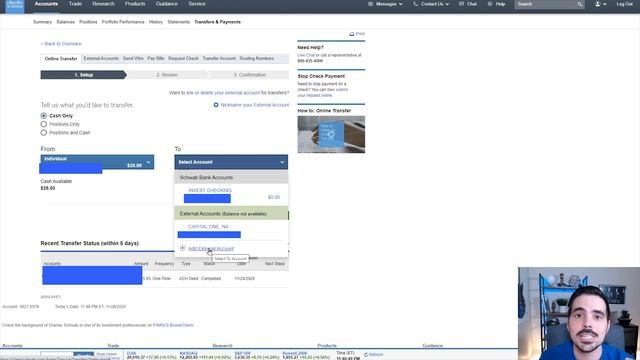
Task: Click the Chat label in header
Action: tap(472, 4)
